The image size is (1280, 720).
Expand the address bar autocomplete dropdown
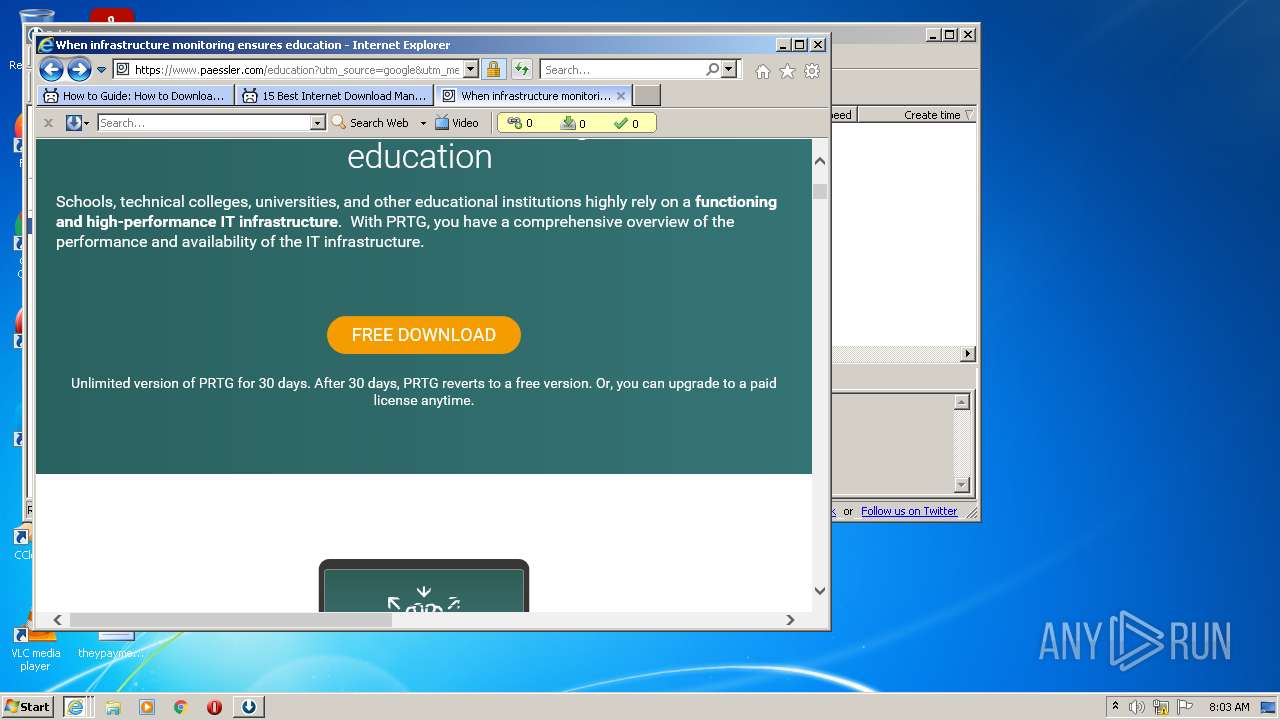(470, 70)
